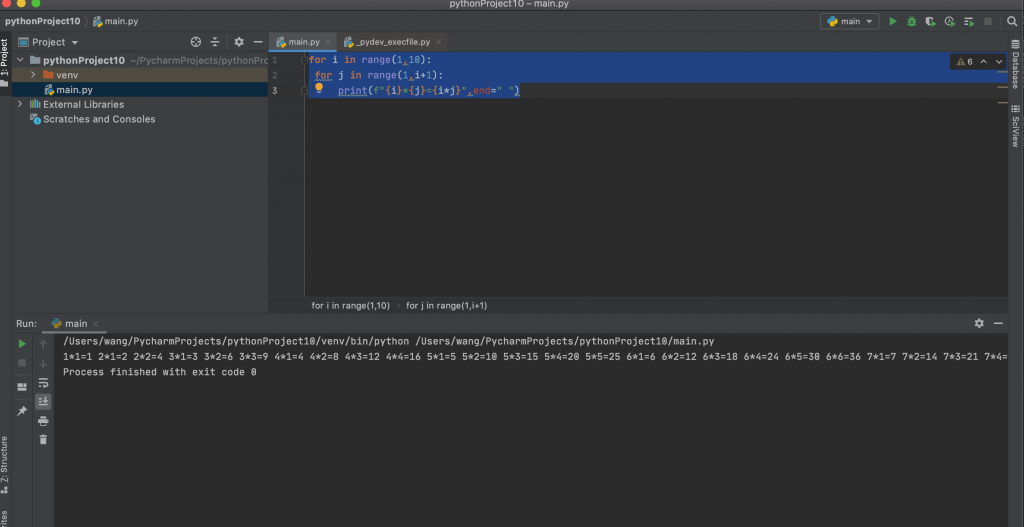Pin the Run tab with the pin icon

pos(22,411)
